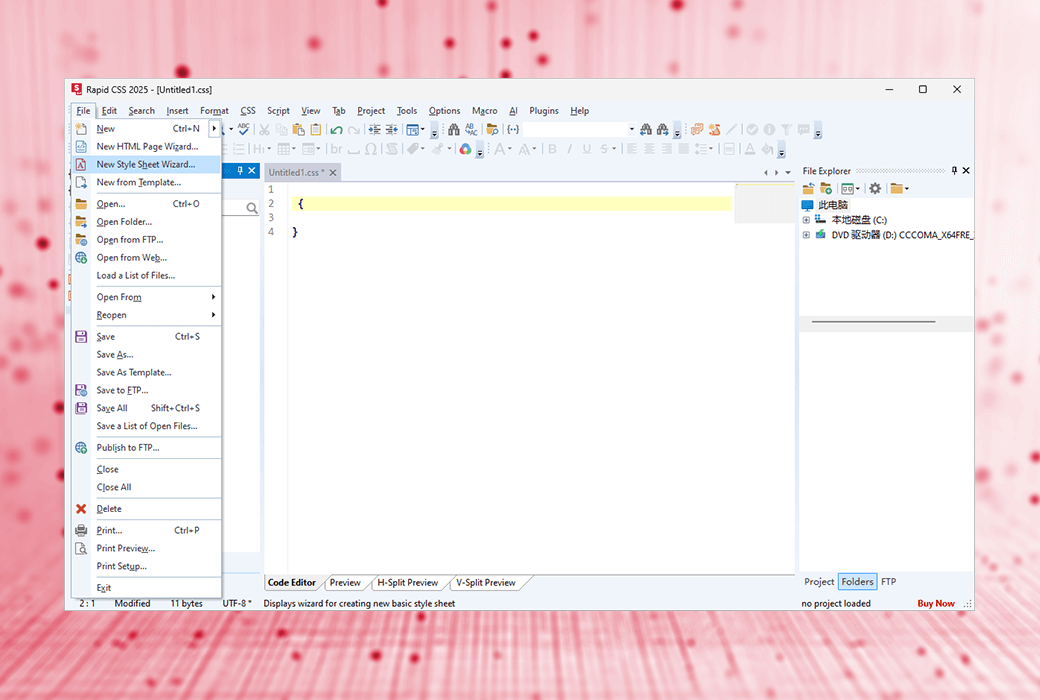Click the Find Previous binoculars icon
The width and height of the screenshot is (1040, 700).
(x=645, y=129)
